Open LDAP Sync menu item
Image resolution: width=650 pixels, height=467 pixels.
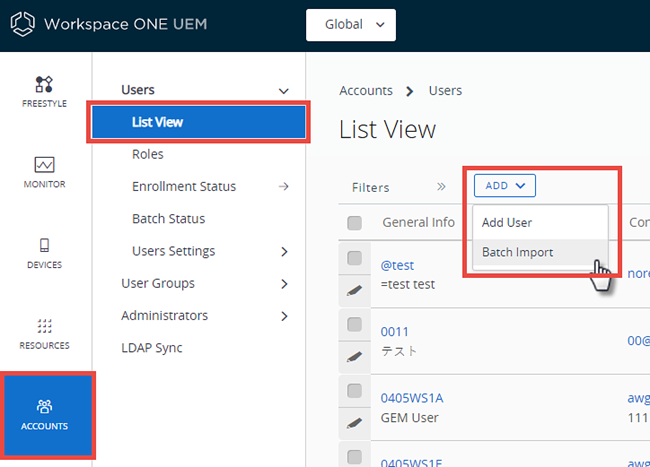pos(151,348)
